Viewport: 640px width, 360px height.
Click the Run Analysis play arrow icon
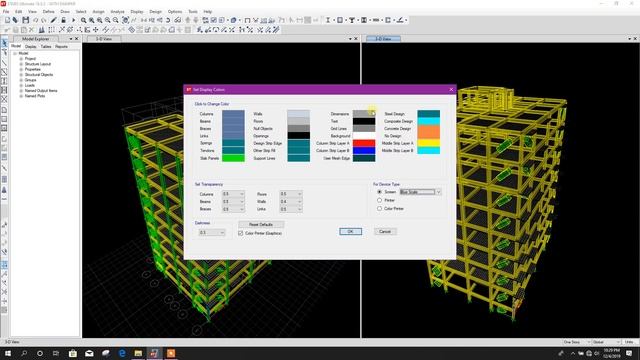[73, 20]
